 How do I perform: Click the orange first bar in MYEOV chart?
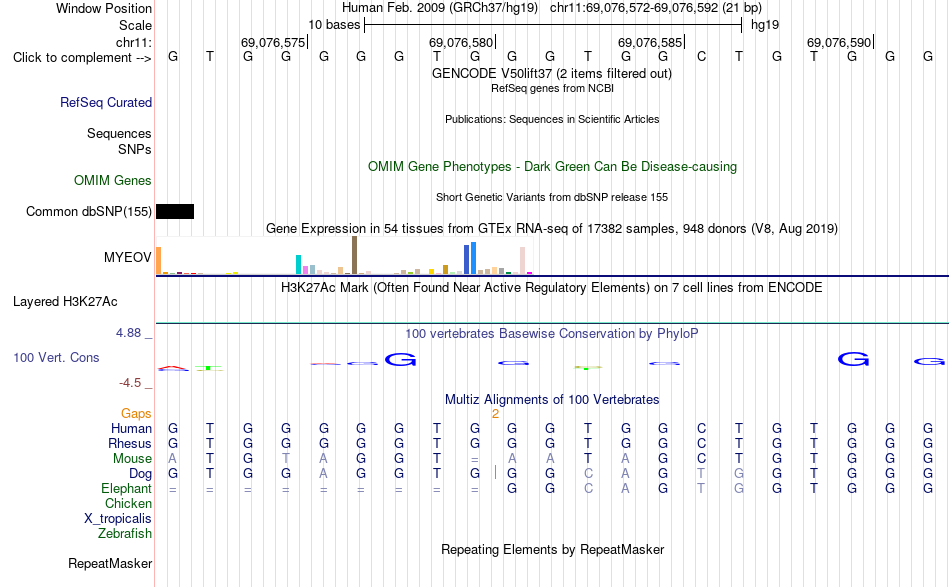coord(159,260)
